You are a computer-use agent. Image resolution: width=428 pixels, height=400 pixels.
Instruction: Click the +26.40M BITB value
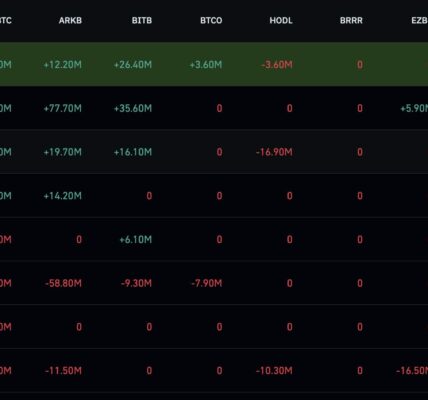[x=133, y=64]
